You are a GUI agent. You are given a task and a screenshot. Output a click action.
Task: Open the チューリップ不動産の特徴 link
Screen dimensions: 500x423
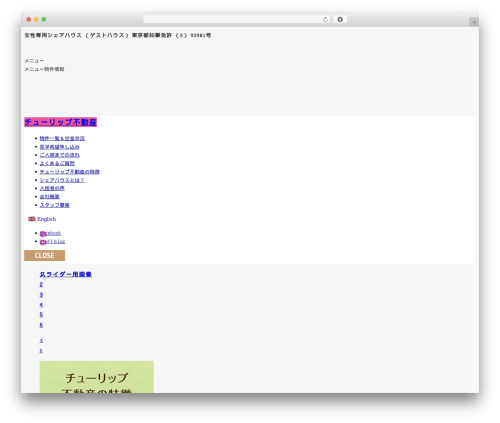tap(70, 172)
